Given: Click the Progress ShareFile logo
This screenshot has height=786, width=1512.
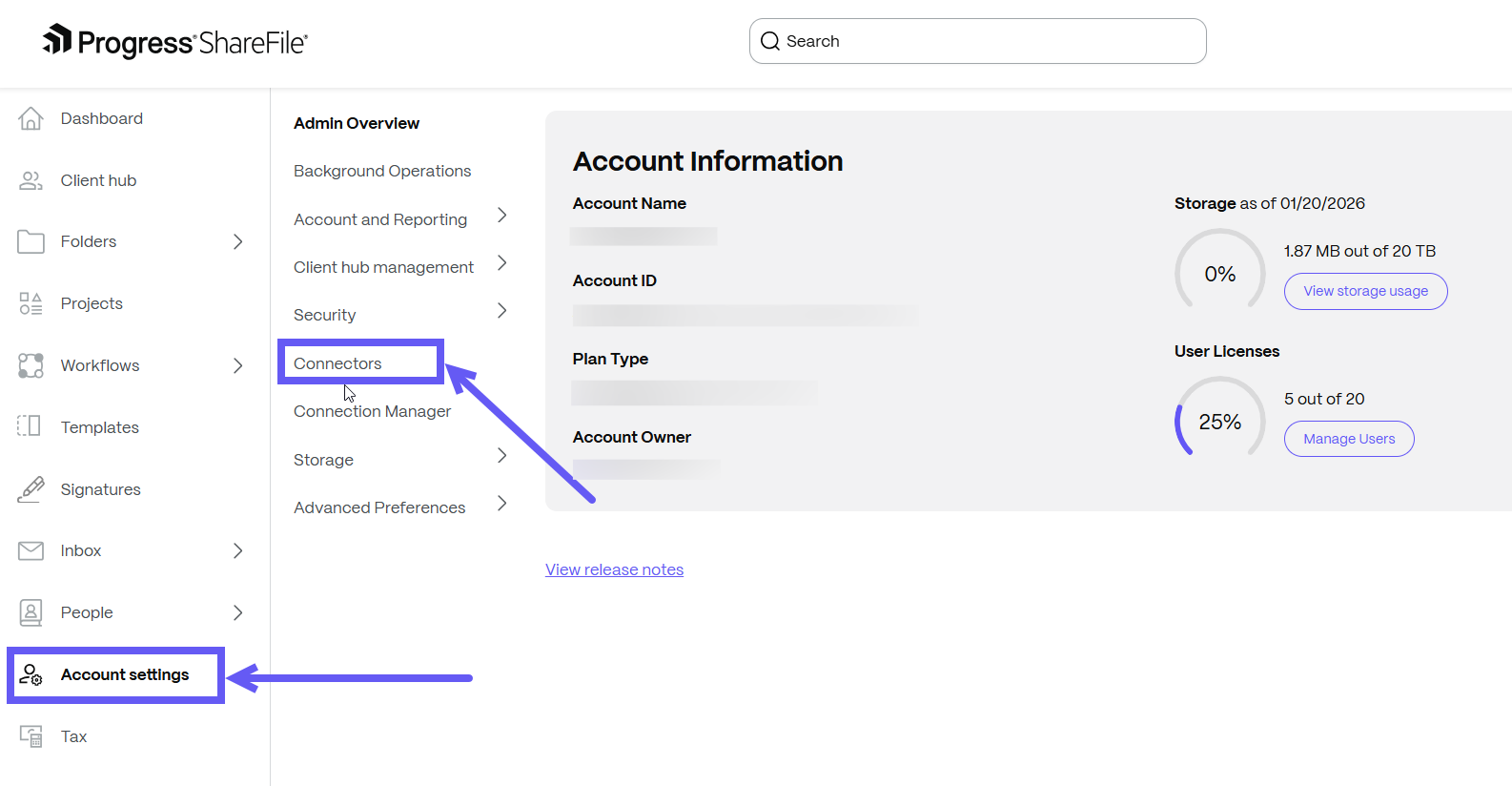Looking at the screenshot, I should 175,42.
